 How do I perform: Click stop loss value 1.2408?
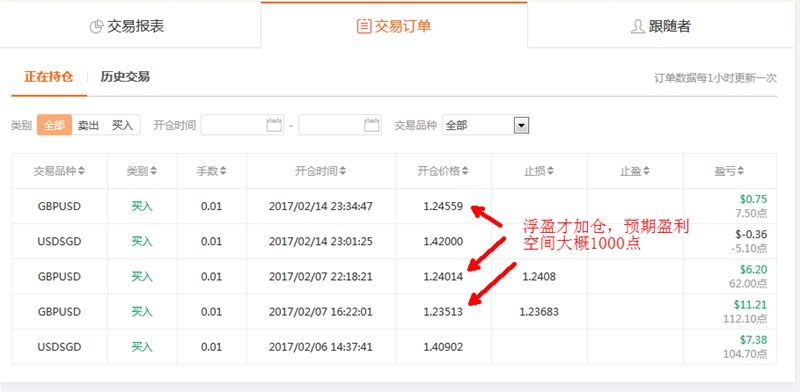[539, 277]
